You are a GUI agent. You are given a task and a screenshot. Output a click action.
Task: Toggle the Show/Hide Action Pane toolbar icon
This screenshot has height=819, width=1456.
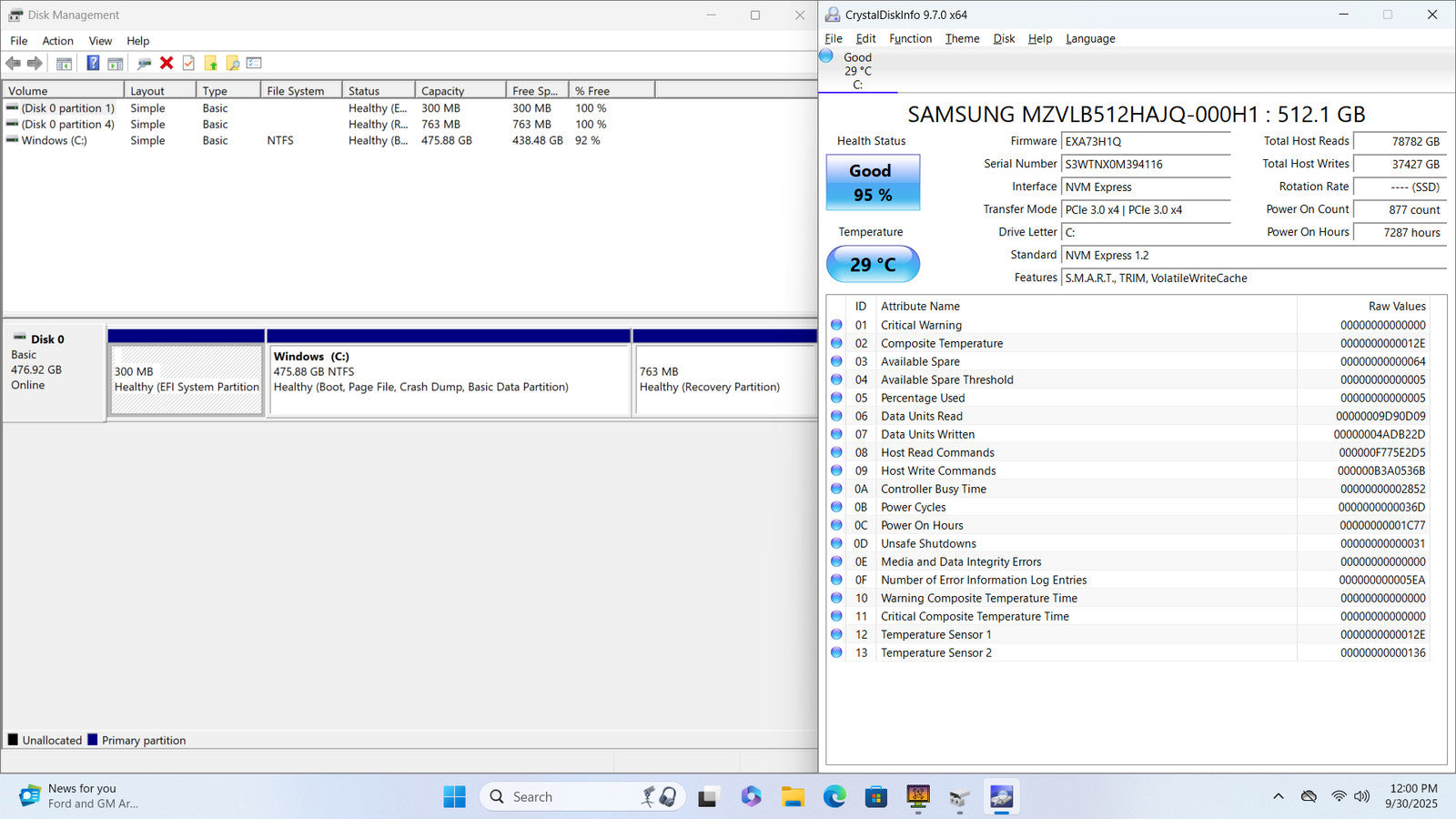pos(116,63)
